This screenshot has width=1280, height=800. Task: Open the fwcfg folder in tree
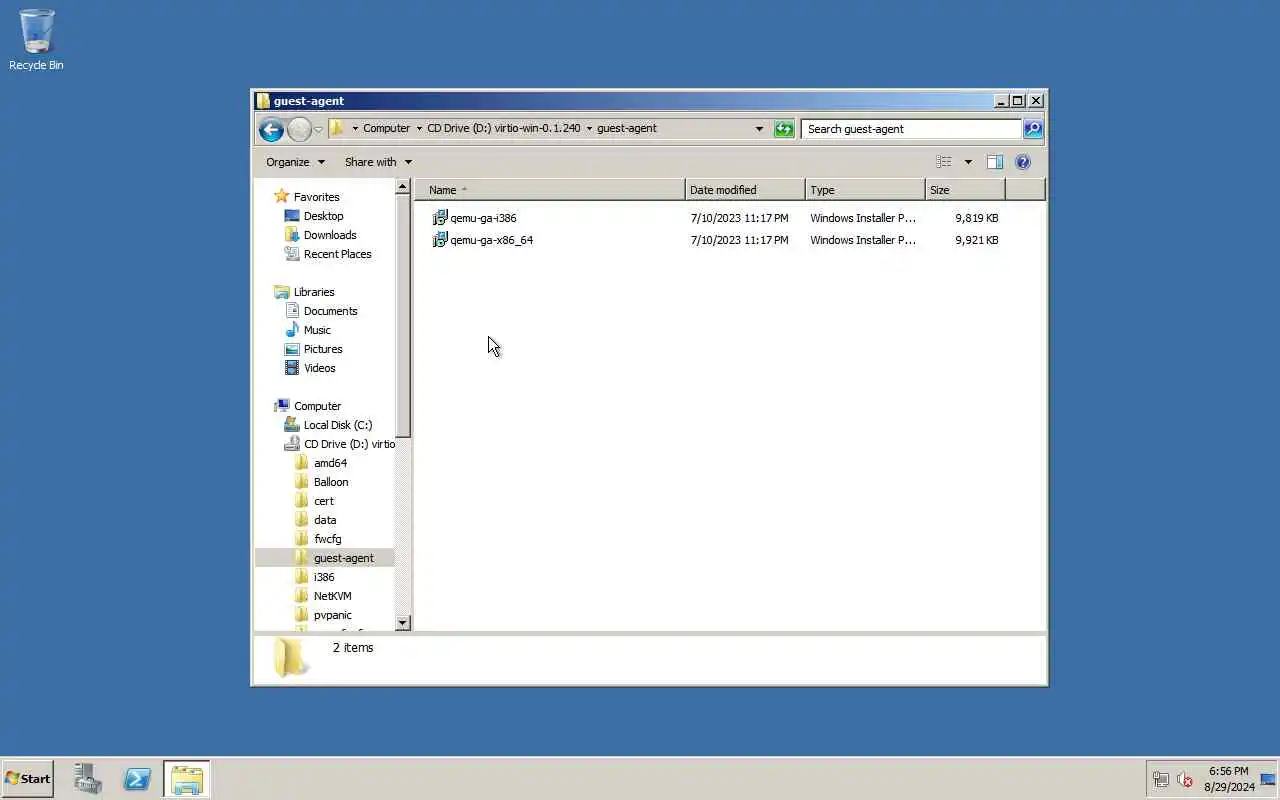[318, 539]
